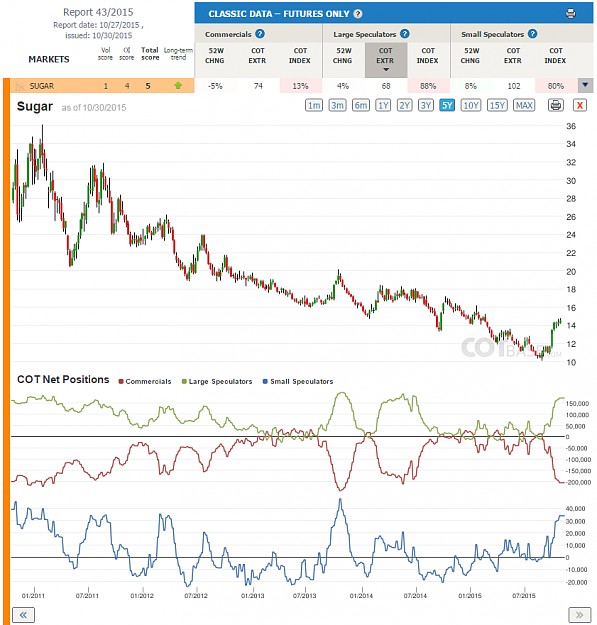Close the Sugar chart with the red X
This screenshot has width=597, height=625.
pyautogui.click(x=580, y=105)
